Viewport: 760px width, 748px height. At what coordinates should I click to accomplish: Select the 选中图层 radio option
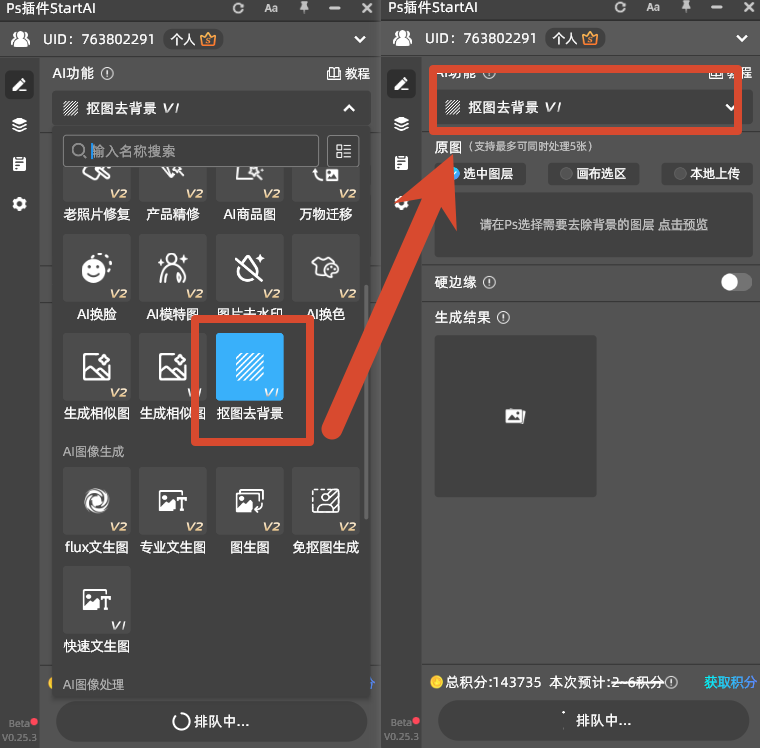[x=481, y=174]
